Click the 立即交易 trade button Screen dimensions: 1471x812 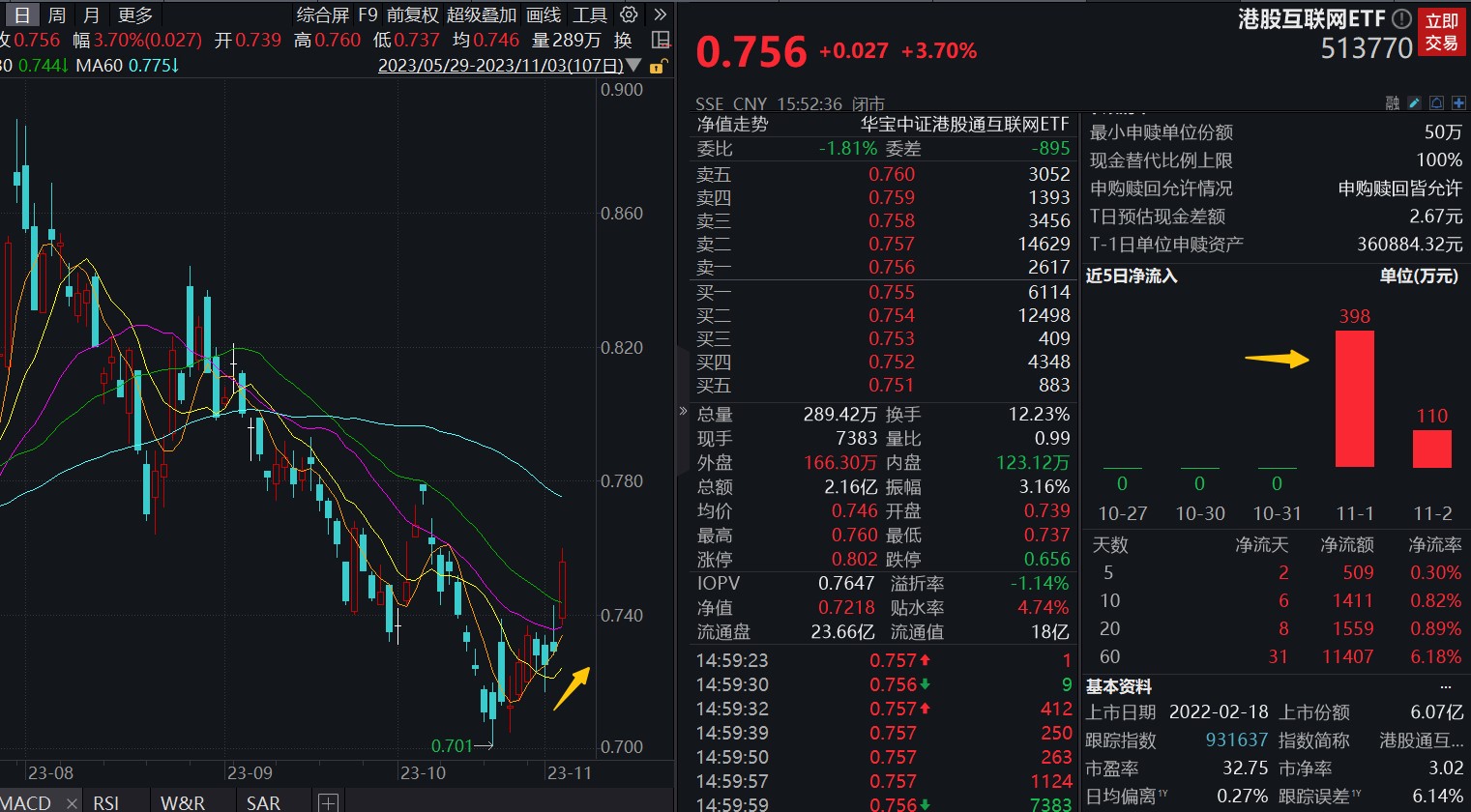1441,32
